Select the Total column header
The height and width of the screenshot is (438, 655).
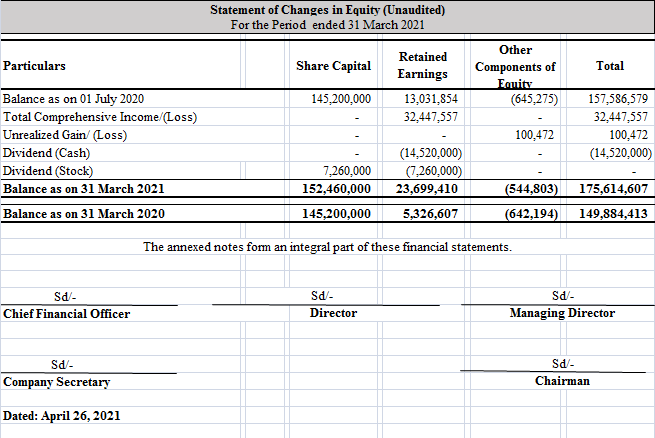coord(609,66)
